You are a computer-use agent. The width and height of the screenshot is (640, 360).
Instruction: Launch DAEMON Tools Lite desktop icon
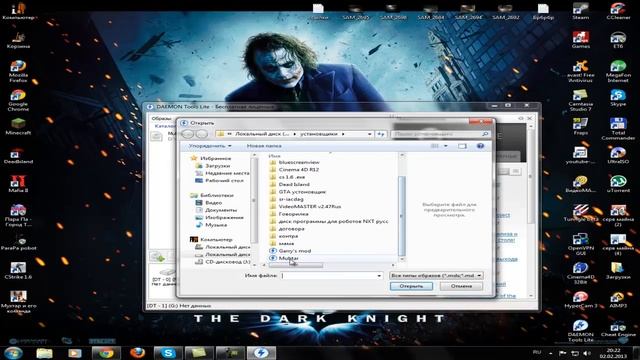coord(580,331)
